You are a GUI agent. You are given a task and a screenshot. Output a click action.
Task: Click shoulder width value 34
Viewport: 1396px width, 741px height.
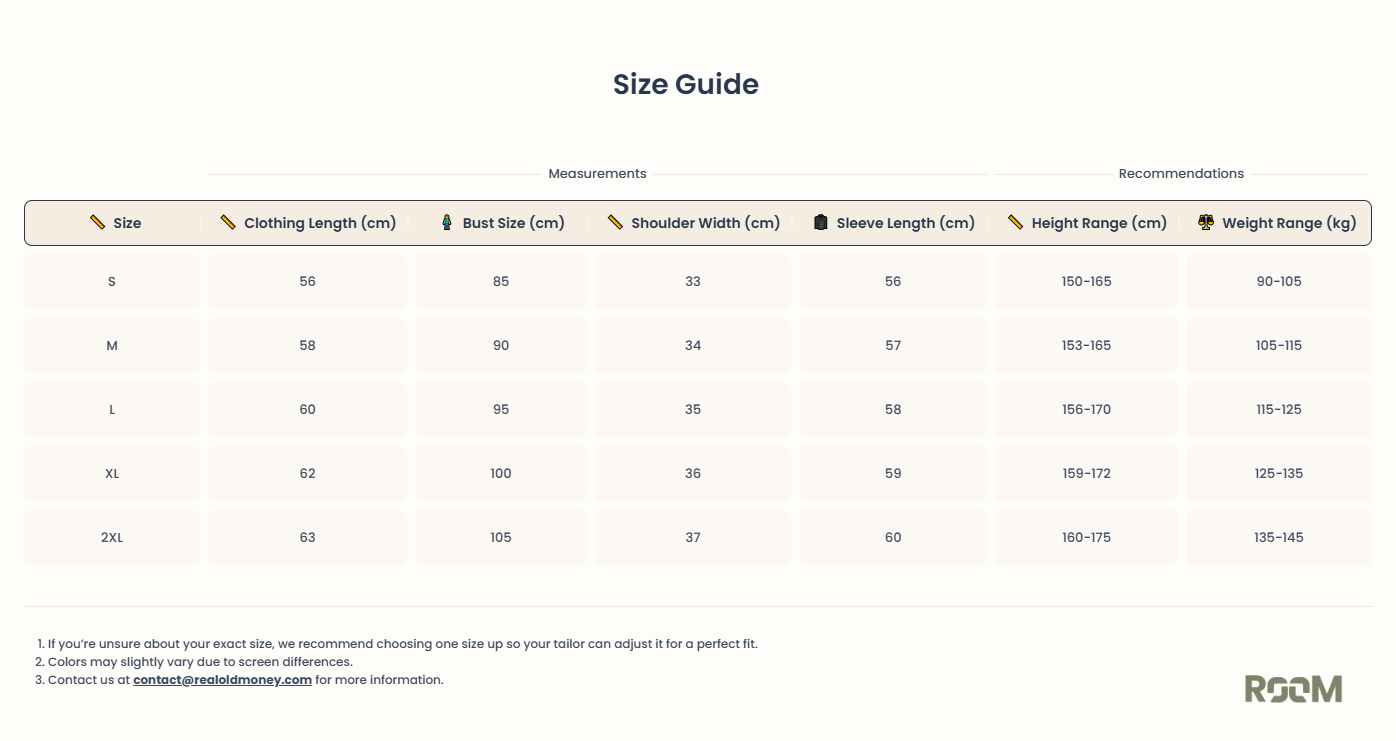pos(693,346)
